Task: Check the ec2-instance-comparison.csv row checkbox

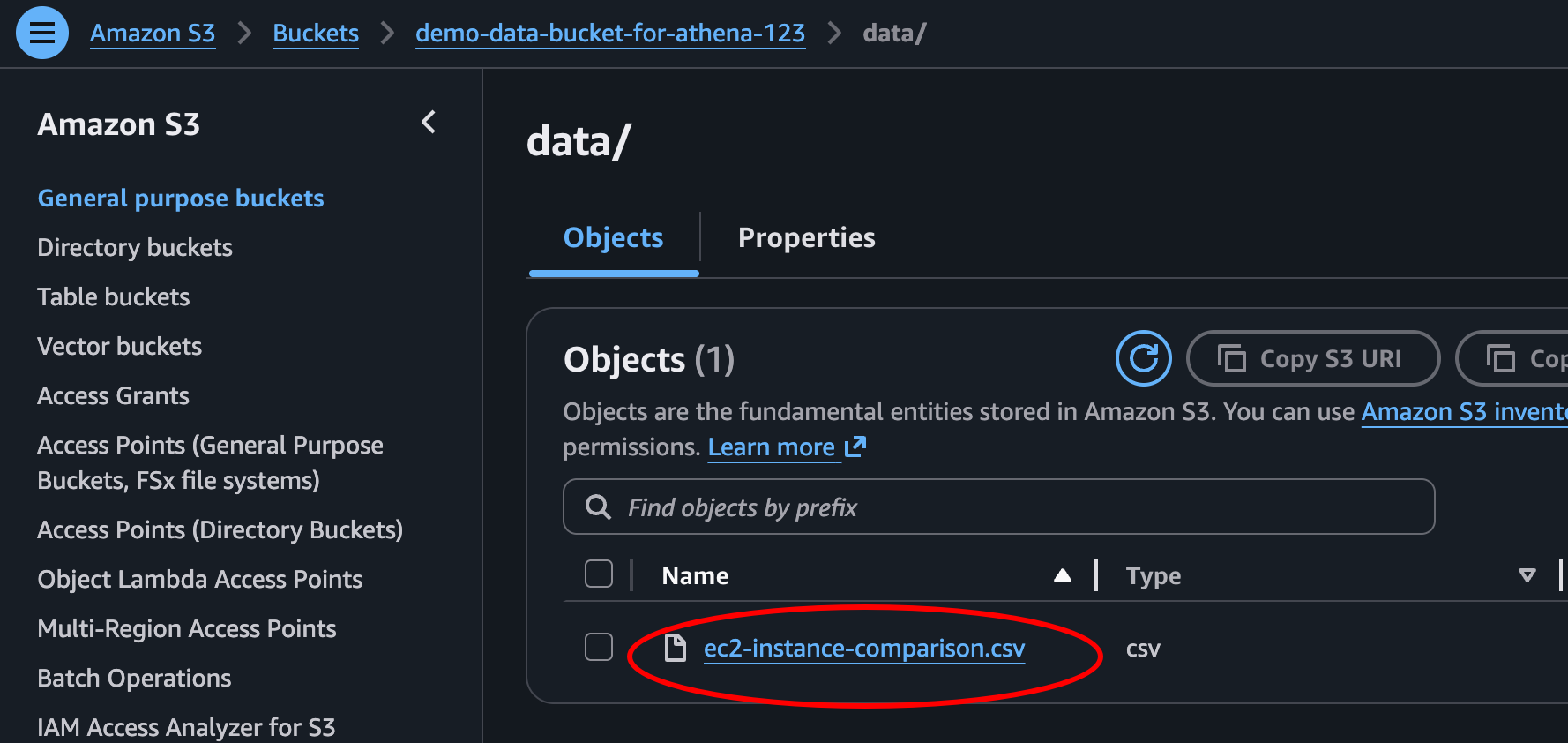Action: [599, 647]
